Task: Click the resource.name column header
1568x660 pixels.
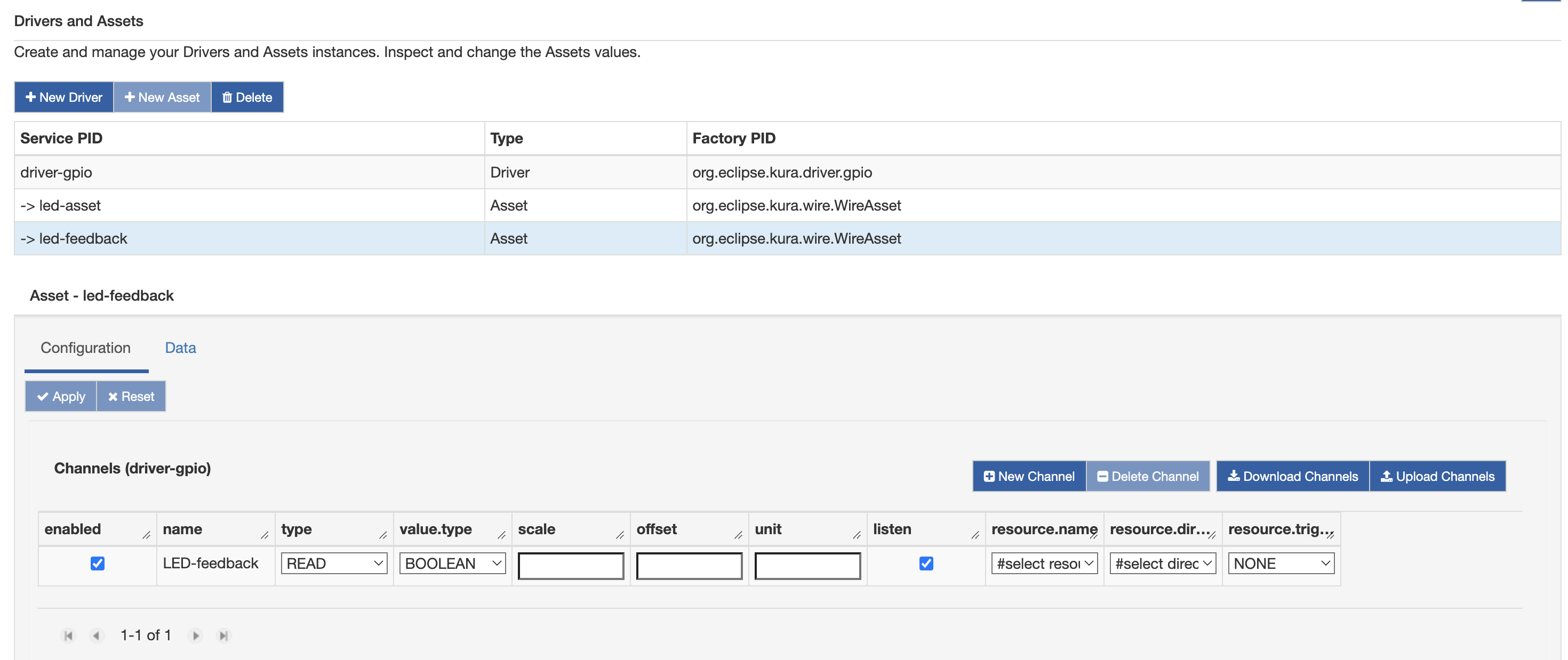Action: (1044, 529)
